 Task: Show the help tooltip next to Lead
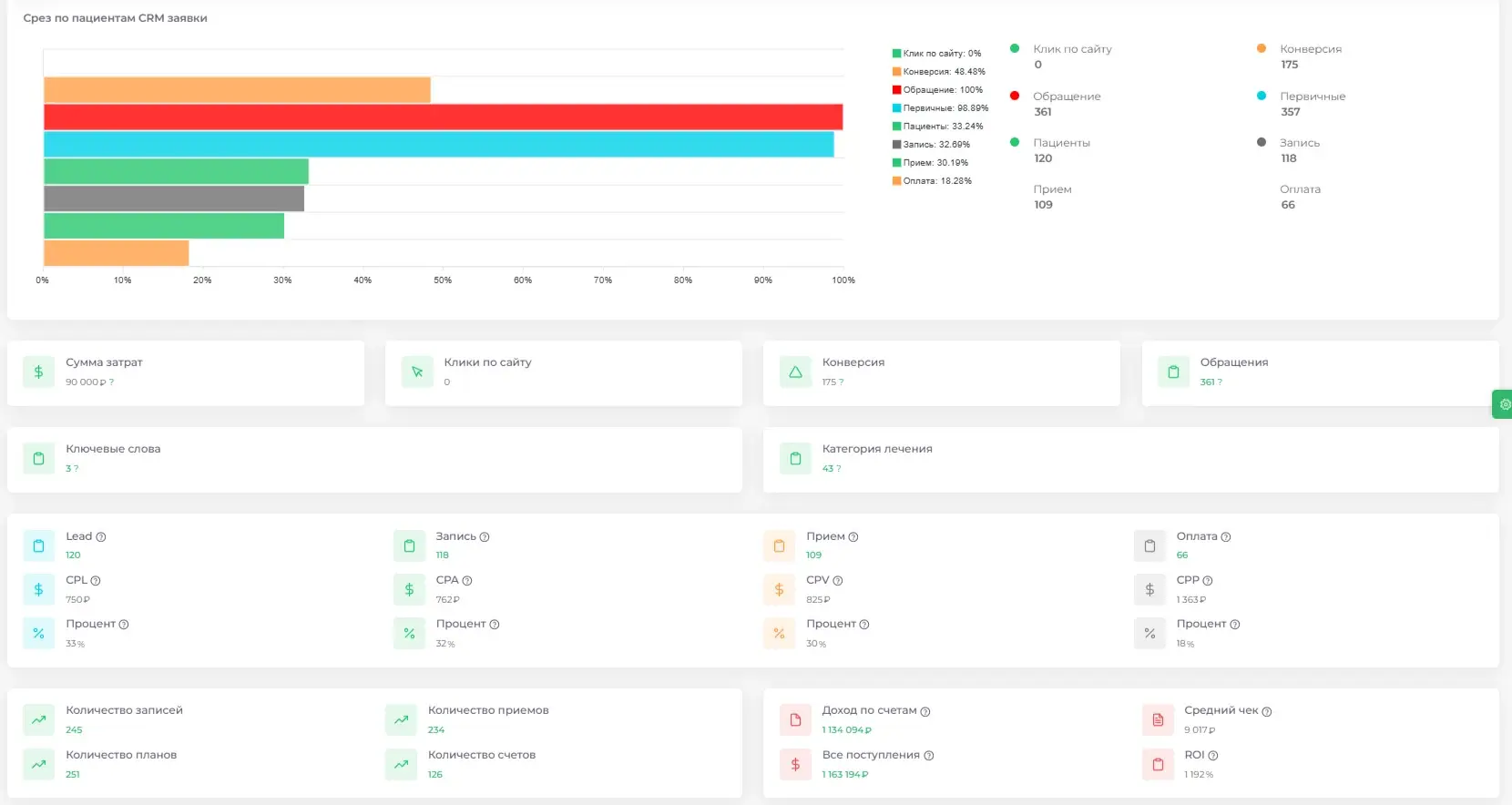click(101, 537)
